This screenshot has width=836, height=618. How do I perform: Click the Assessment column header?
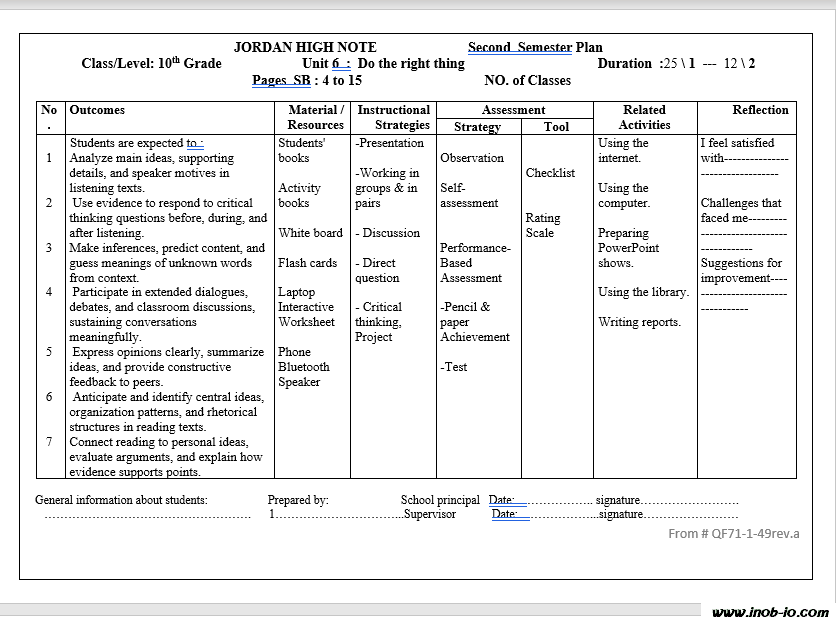click(x=514, y=110)
